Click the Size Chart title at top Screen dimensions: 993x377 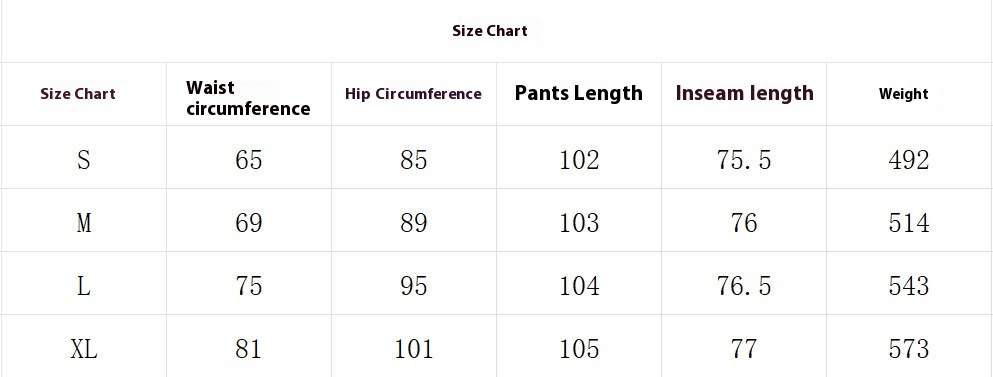(x=490, y=30)
